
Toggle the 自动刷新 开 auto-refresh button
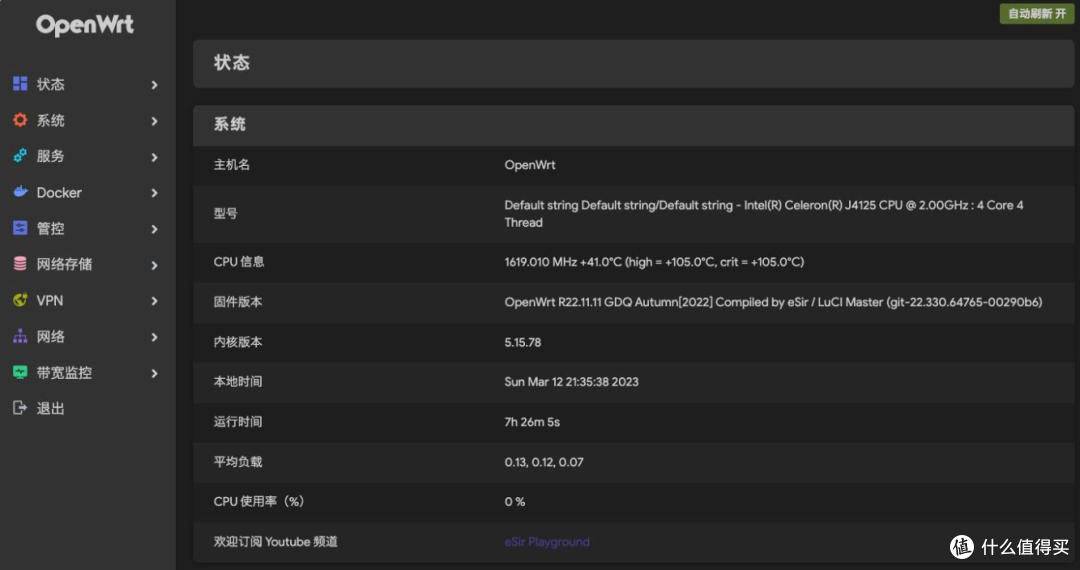click(x=1037, y=14)
